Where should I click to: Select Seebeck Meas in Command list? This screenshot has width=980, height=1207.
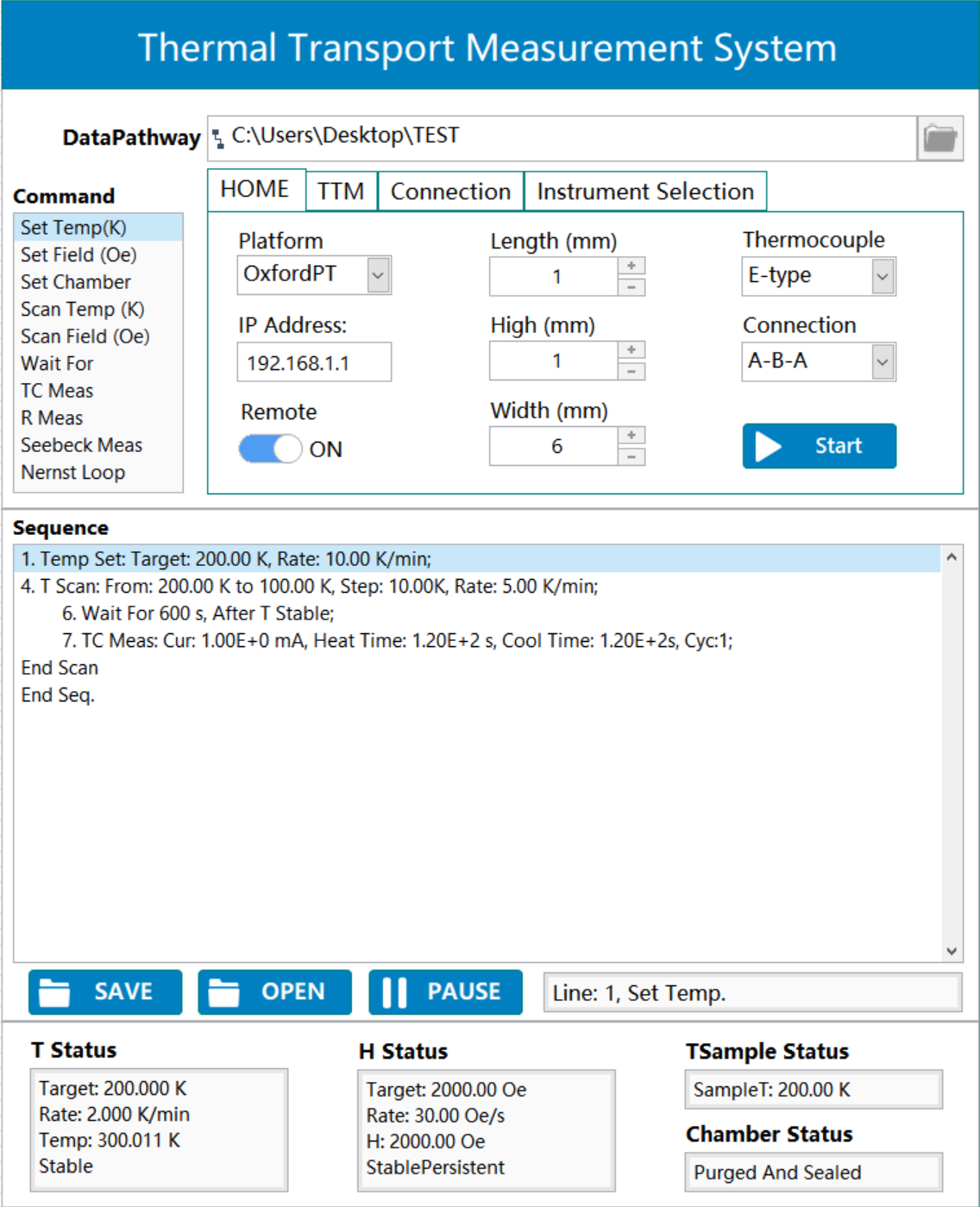pos(82,445)
